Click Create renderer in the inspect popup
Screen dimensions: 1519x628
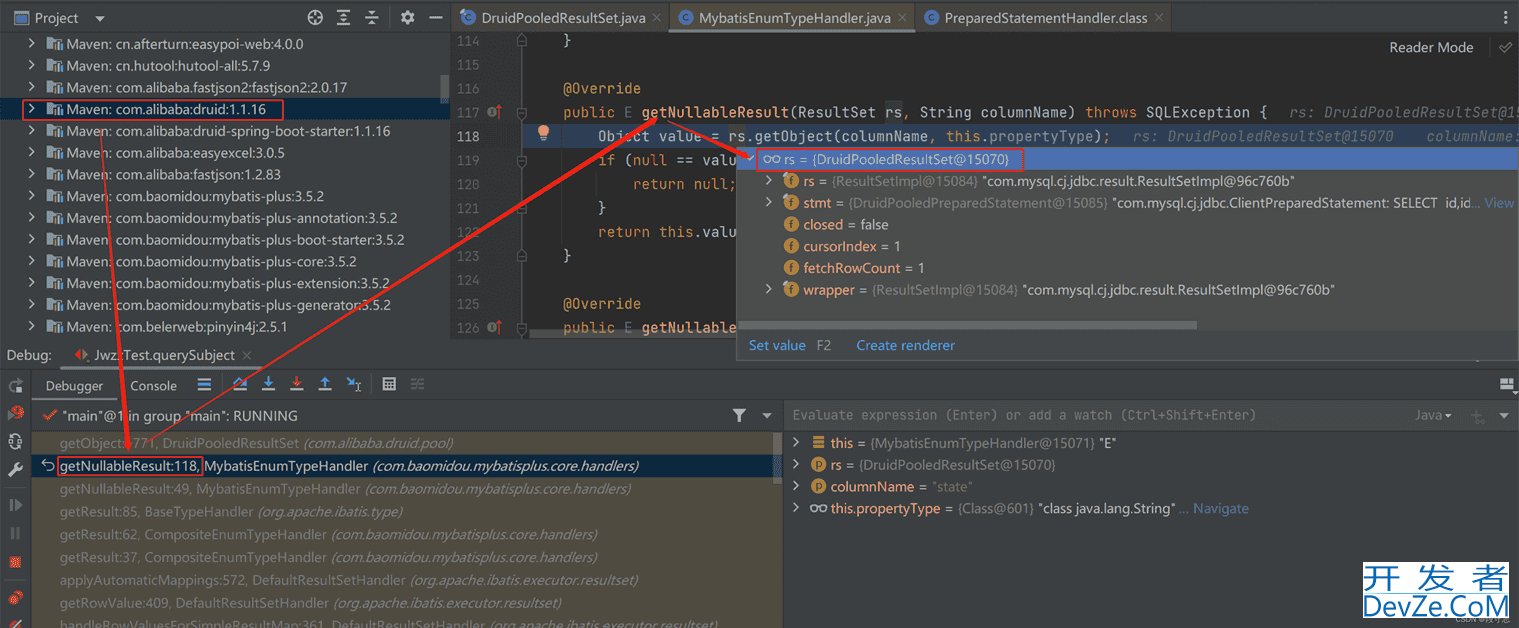(x=905, y=345)
